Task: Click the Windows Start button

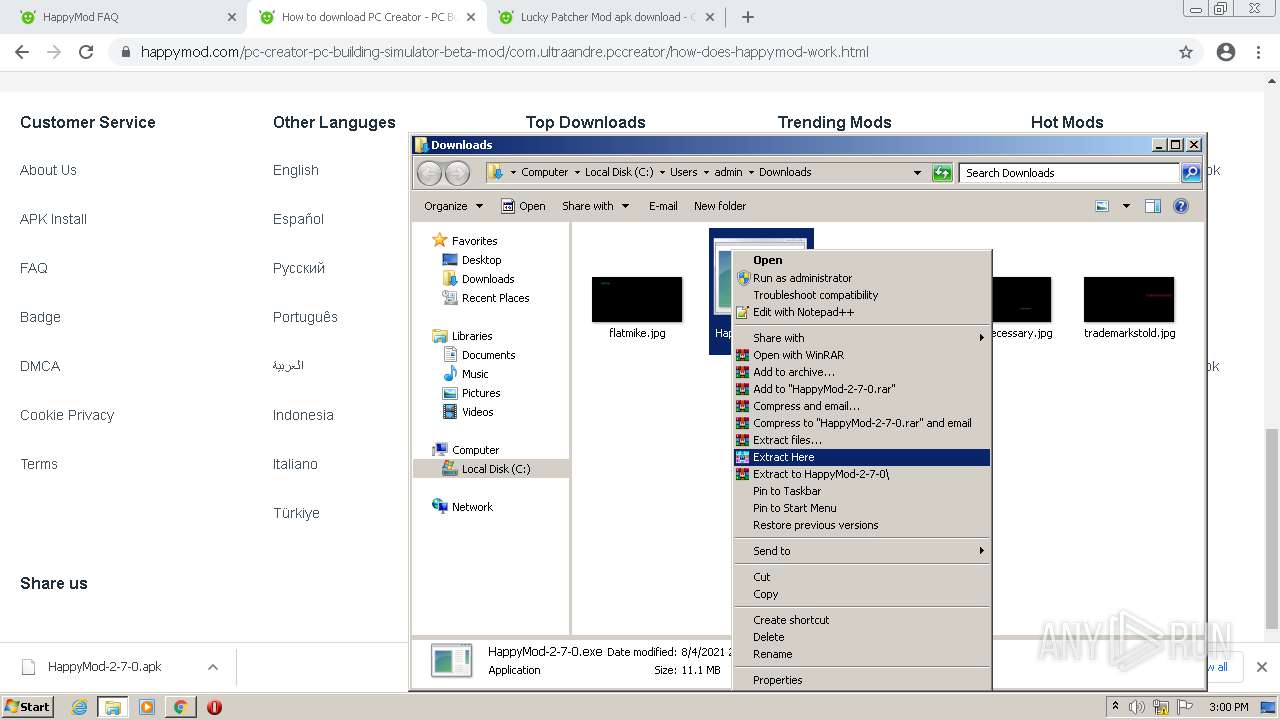Action: (28, 707)
